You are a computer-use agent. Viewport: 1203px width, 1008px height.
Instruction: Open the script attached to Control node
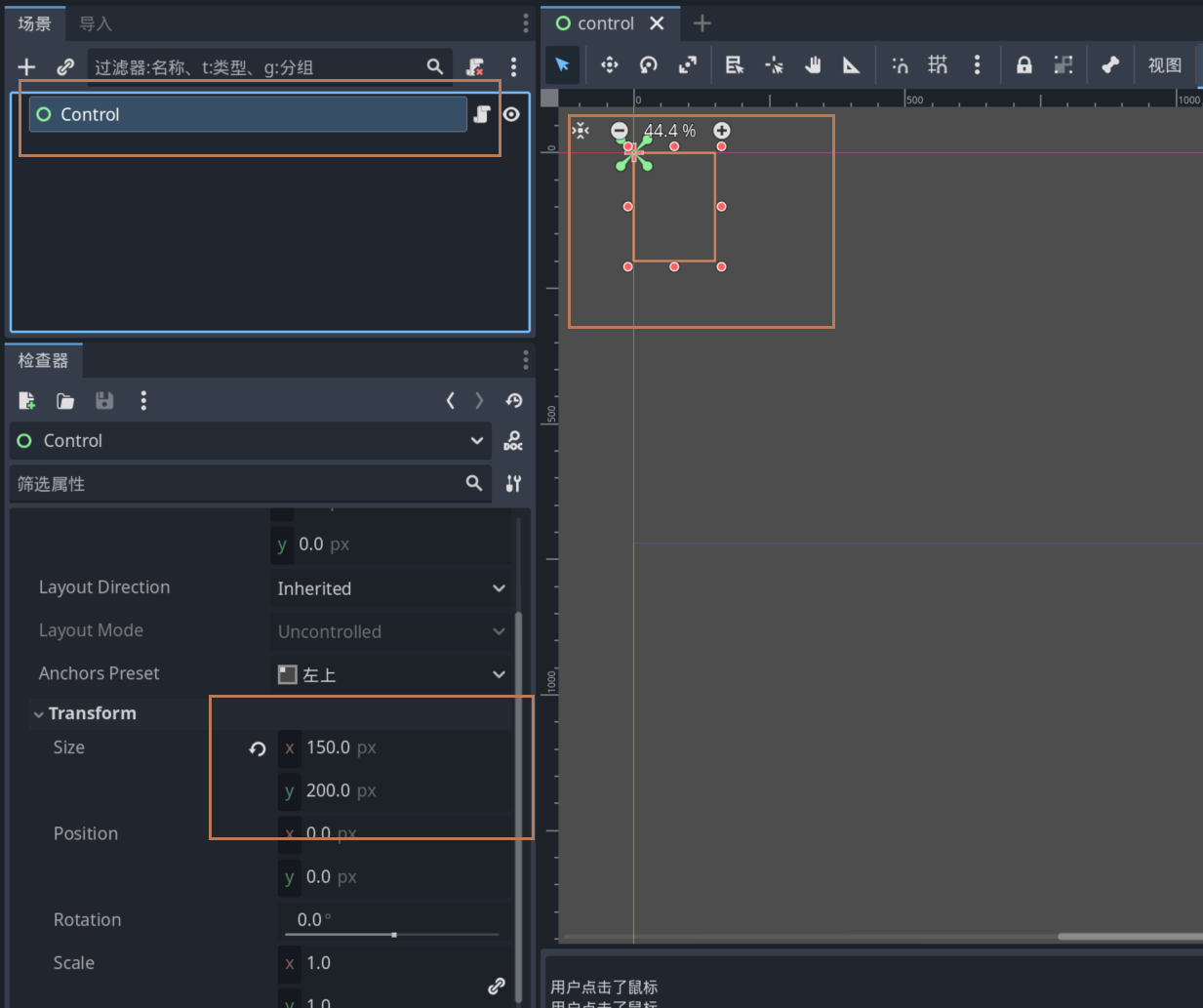coord(481,114)
